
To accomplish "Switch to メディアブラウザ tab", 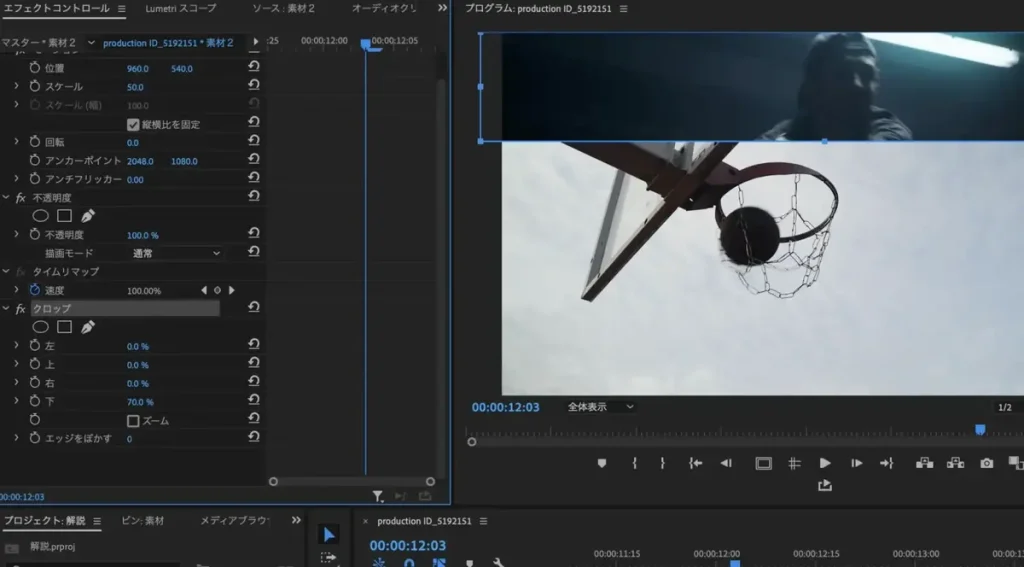I will (x=235, y=521).
